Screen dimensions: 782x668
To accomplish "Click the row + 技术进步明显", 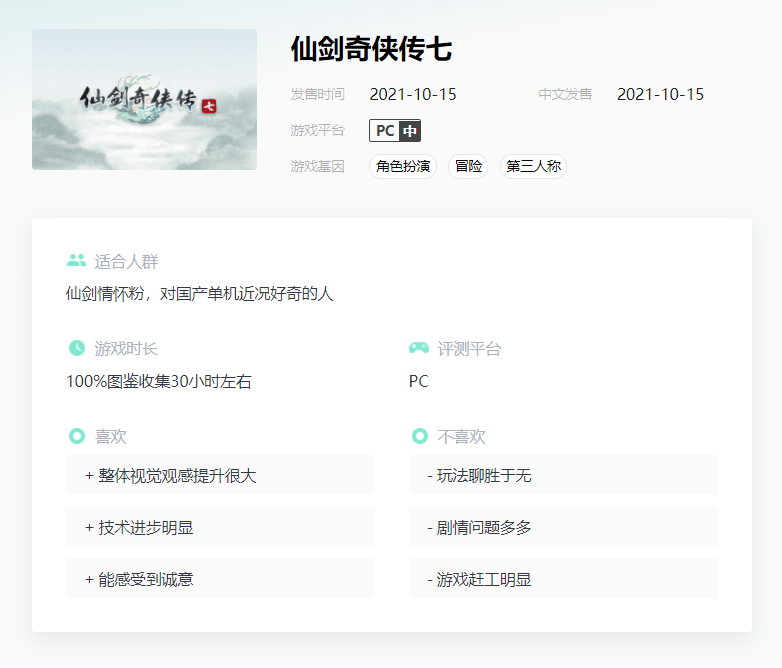I will (x=220, y=527).
